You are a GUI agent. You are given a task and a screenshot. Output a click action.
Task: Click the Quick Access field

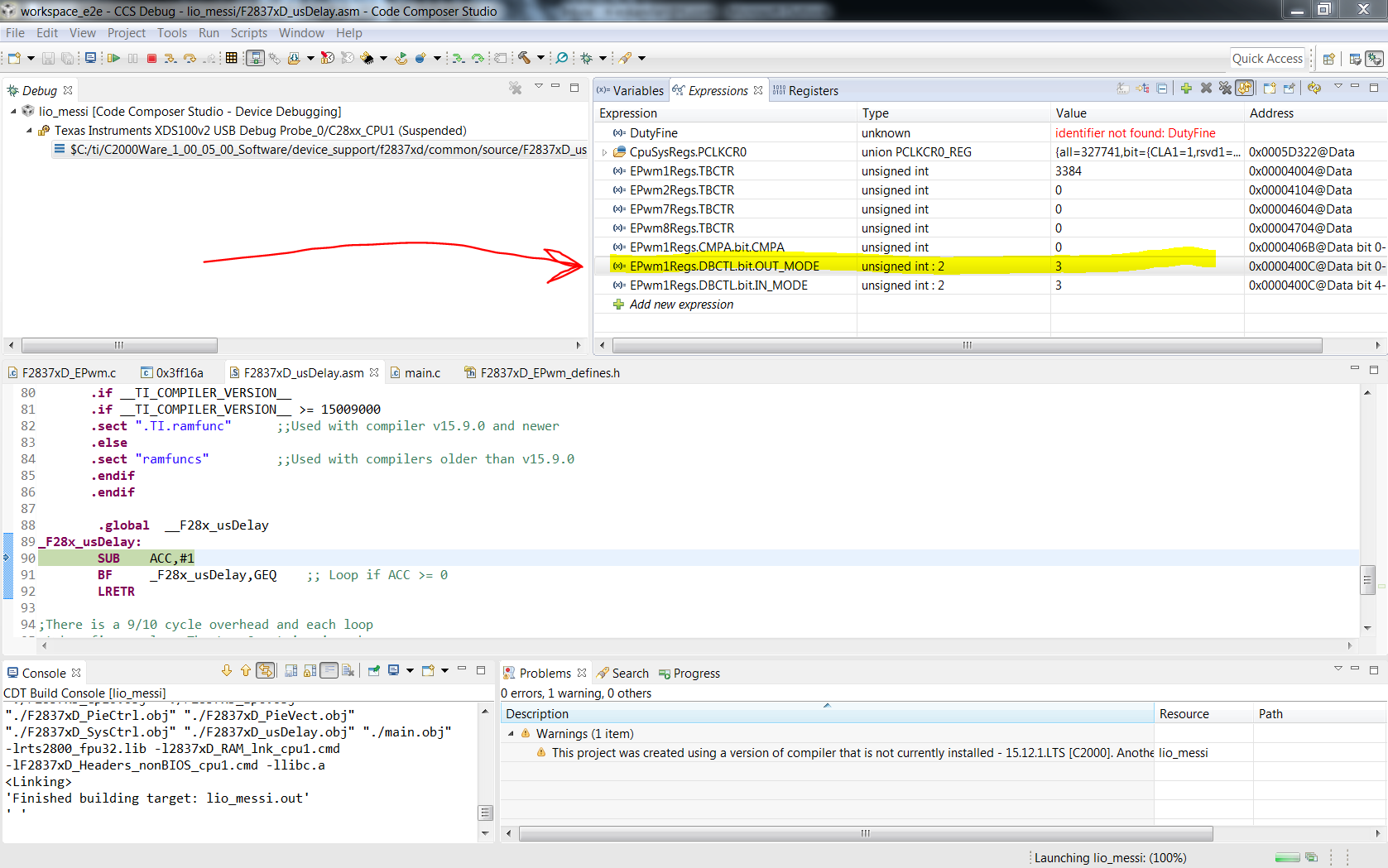click(x=1267, y=59)
